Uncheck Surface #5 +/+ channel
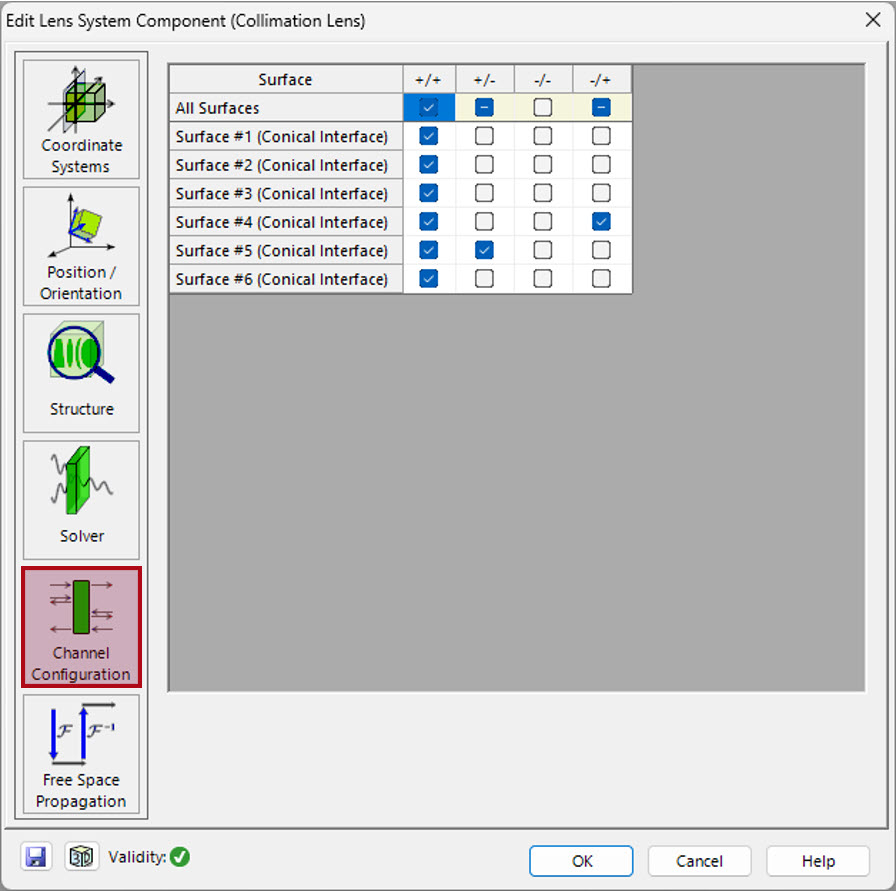The width and height of the screenshot is (896, 891). (429, 250)
